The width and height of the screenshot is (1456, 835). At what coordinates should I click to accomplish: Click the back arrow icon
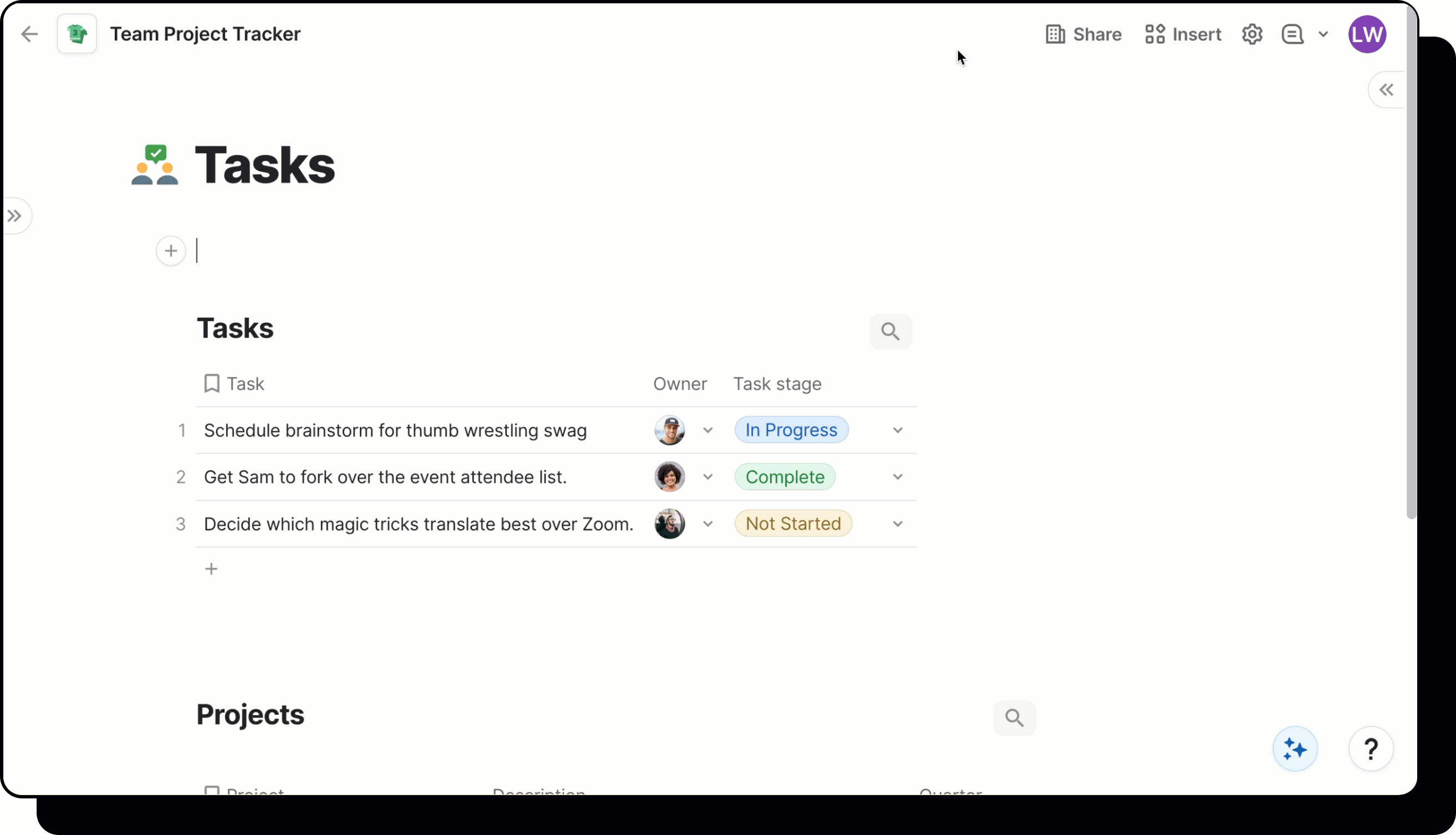(29, 34)
